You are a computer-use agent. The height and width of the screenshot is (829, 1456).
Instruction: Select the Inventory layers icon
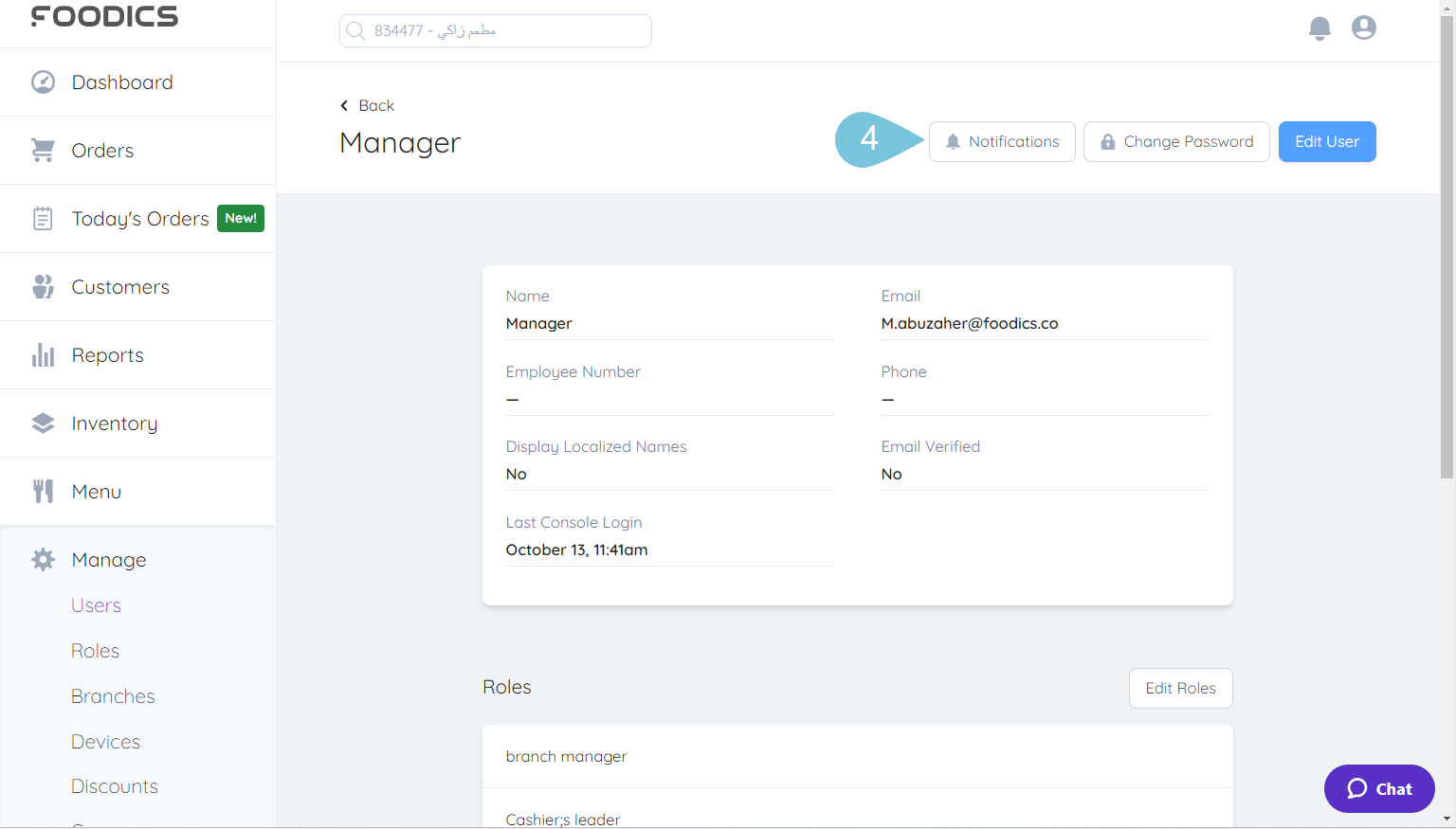click(x=43, y=423)
